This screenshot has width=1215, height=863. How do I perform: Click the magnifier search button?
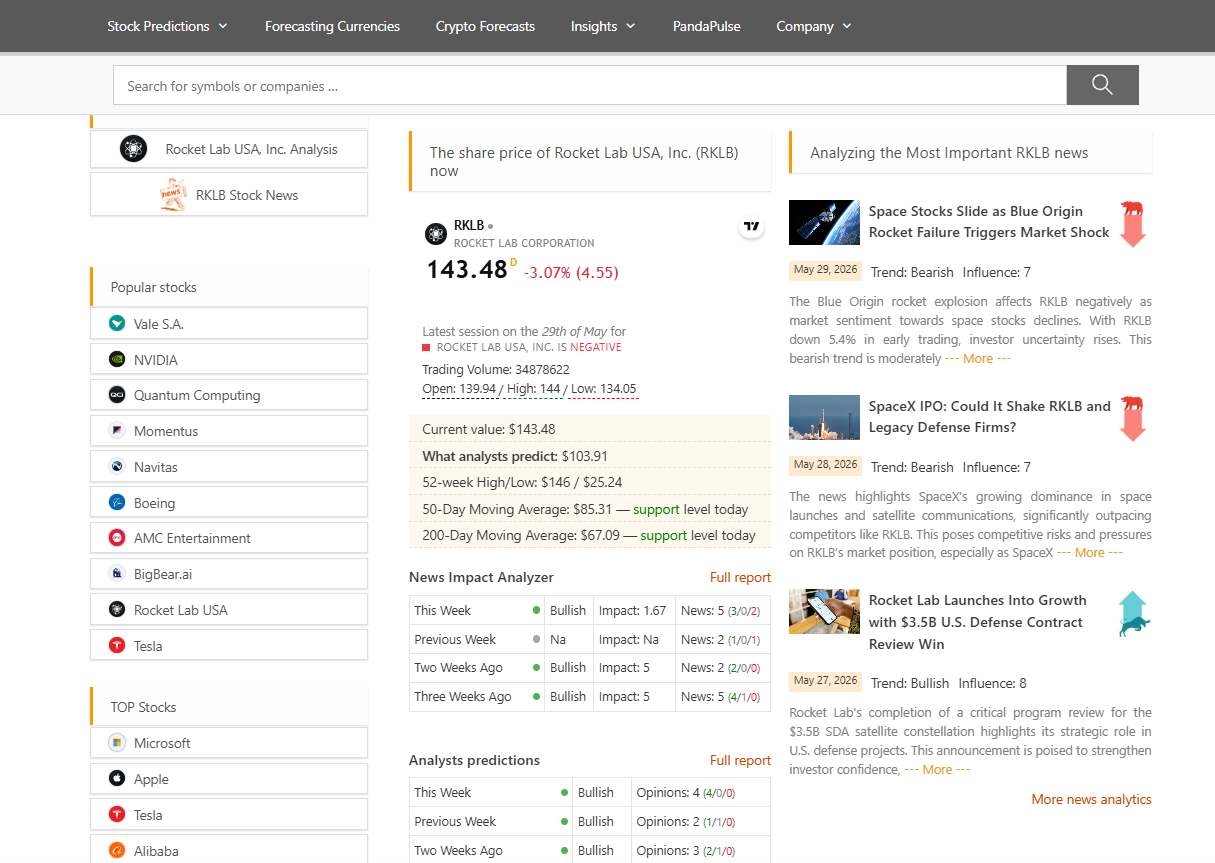tap(1102, 85)
